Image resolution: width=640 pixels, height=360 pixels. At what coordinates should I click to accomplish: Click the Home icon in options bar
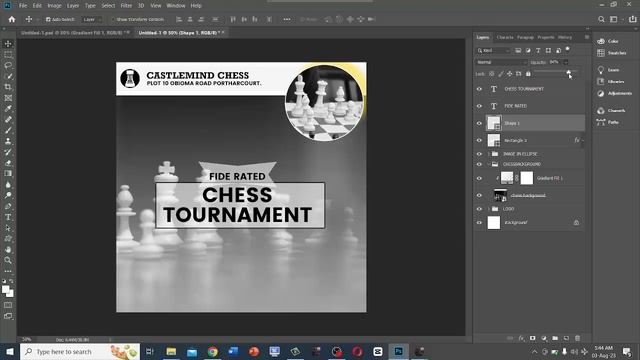[11, 19]
